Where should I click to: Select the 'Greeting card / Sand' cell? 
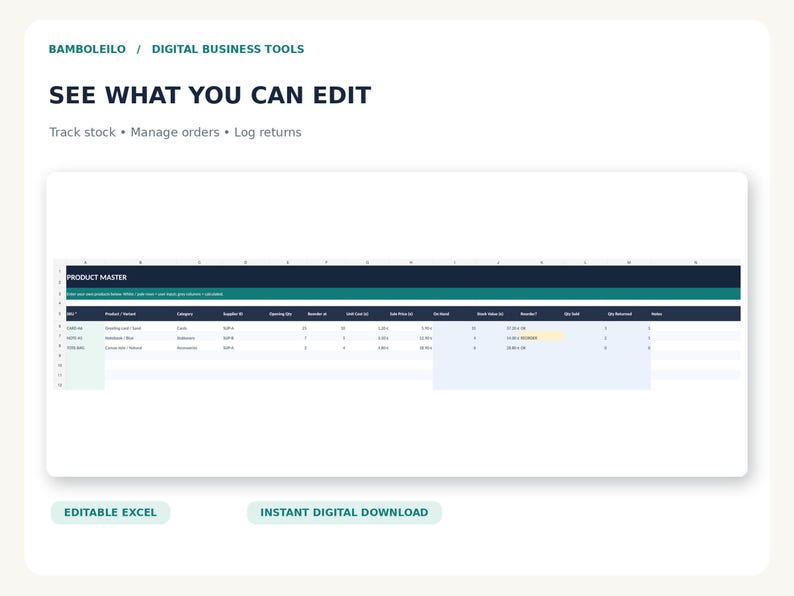pos(140,328)
